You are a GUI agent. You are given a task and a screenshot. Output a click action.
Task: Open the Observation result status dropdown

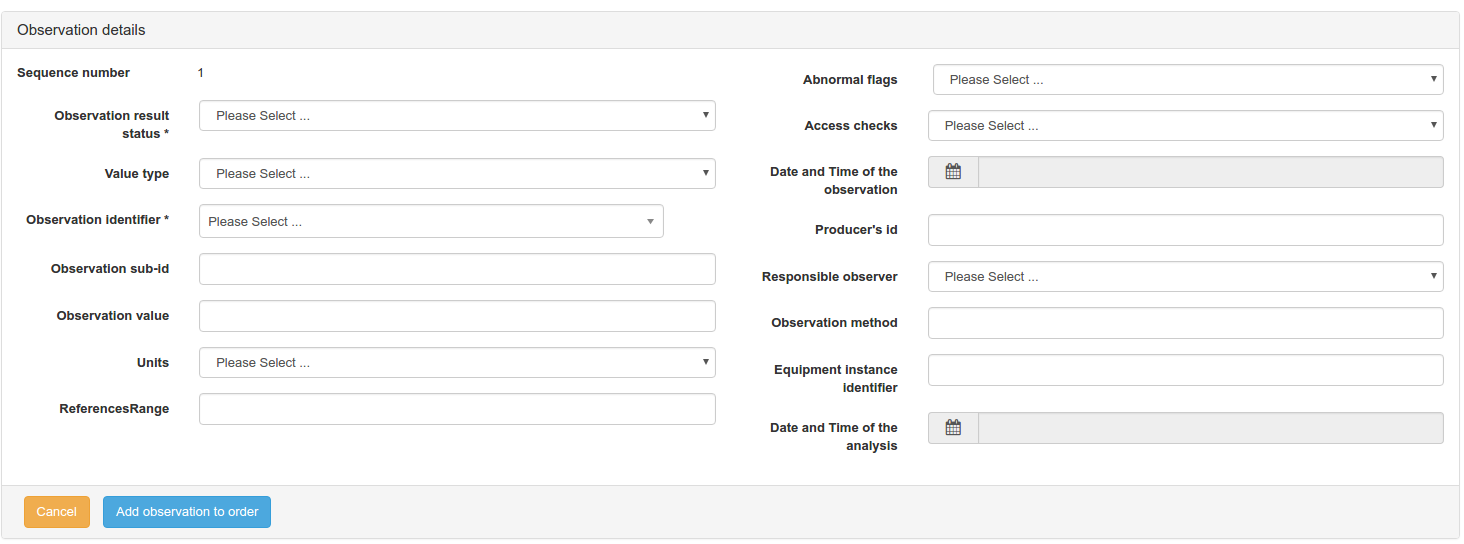457,116
